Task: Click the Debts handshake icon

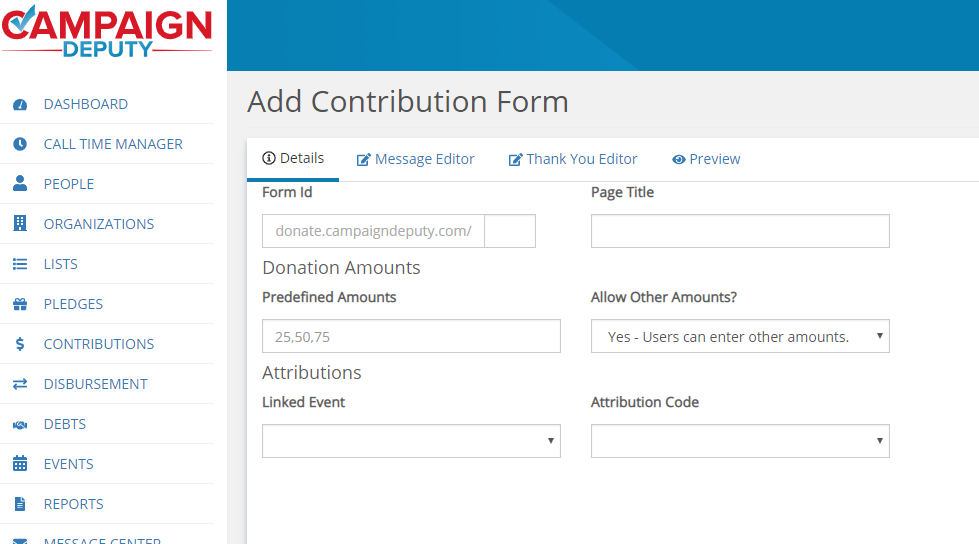Action: 20,425
